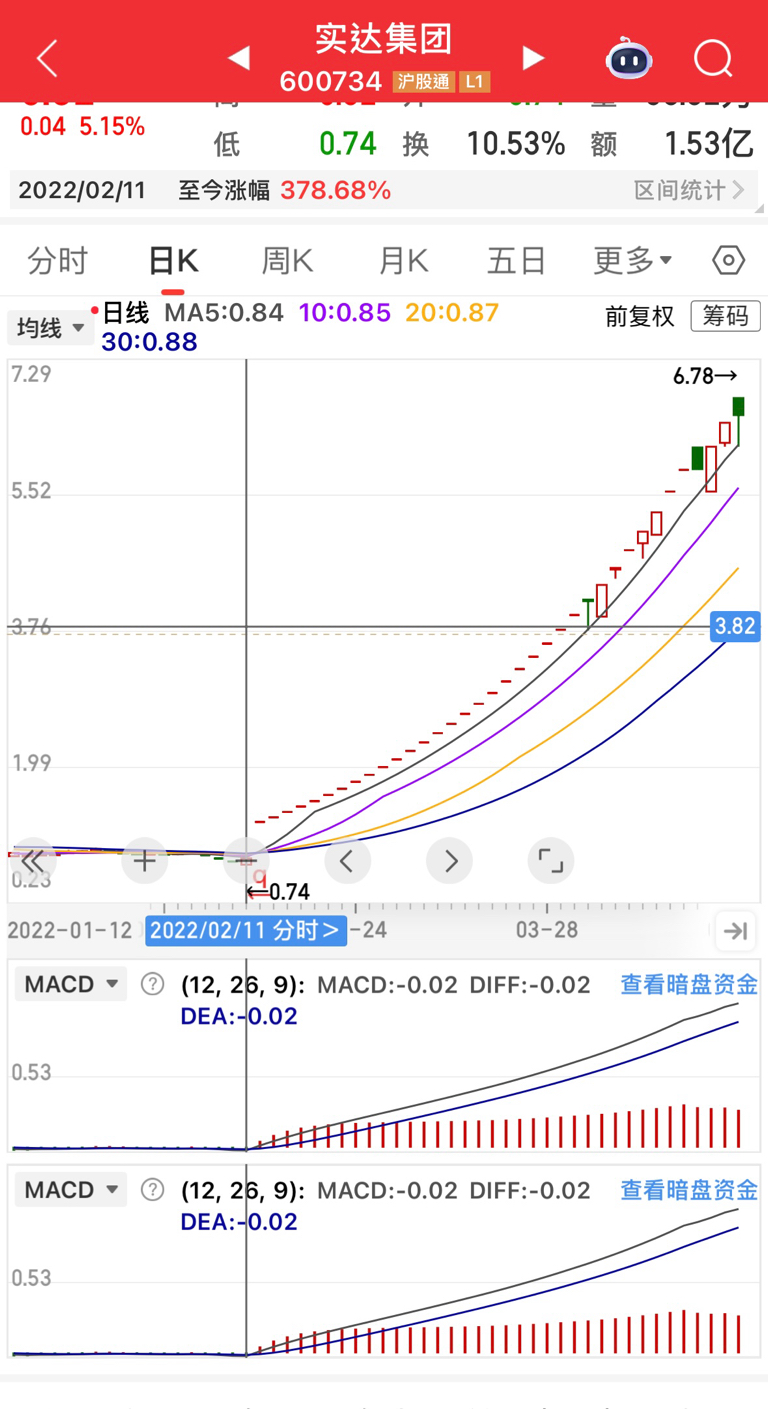Tap 至今涨幅 378.68% value
The image size is (769, 1409).
(335, 190)
